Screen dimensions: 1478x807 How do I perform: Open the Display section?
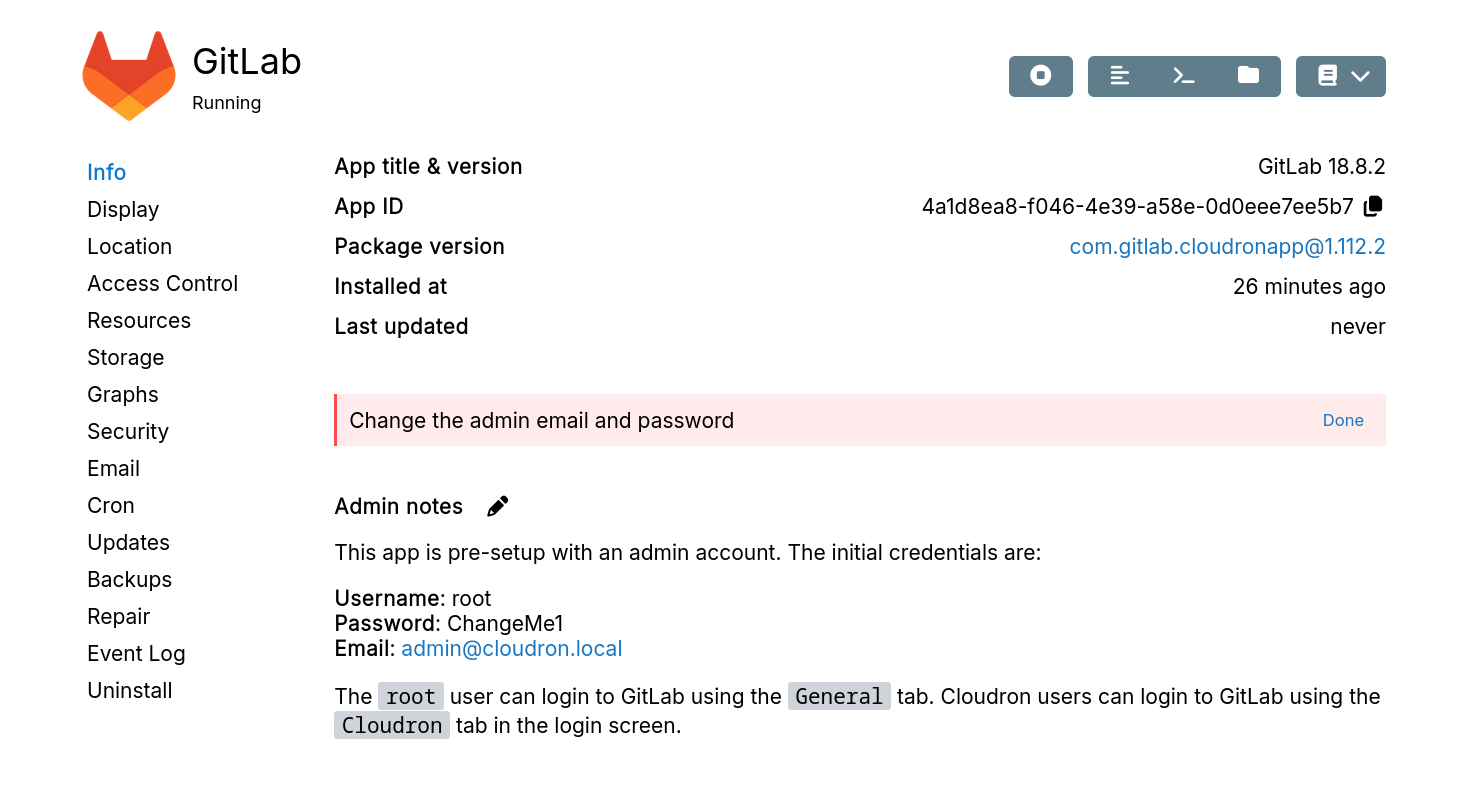(123, 209)
